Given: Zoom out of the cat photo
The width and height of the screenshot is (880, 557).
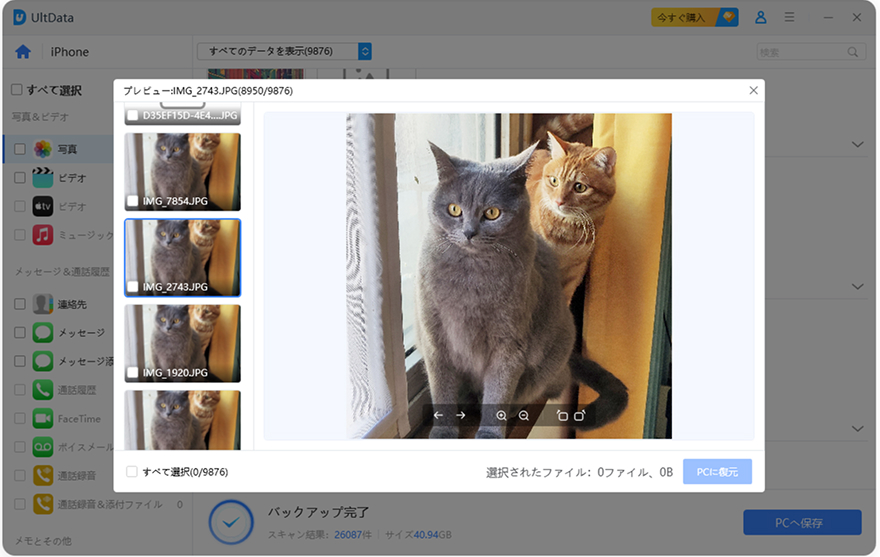Looking at the screenshot, I should 524,416.
